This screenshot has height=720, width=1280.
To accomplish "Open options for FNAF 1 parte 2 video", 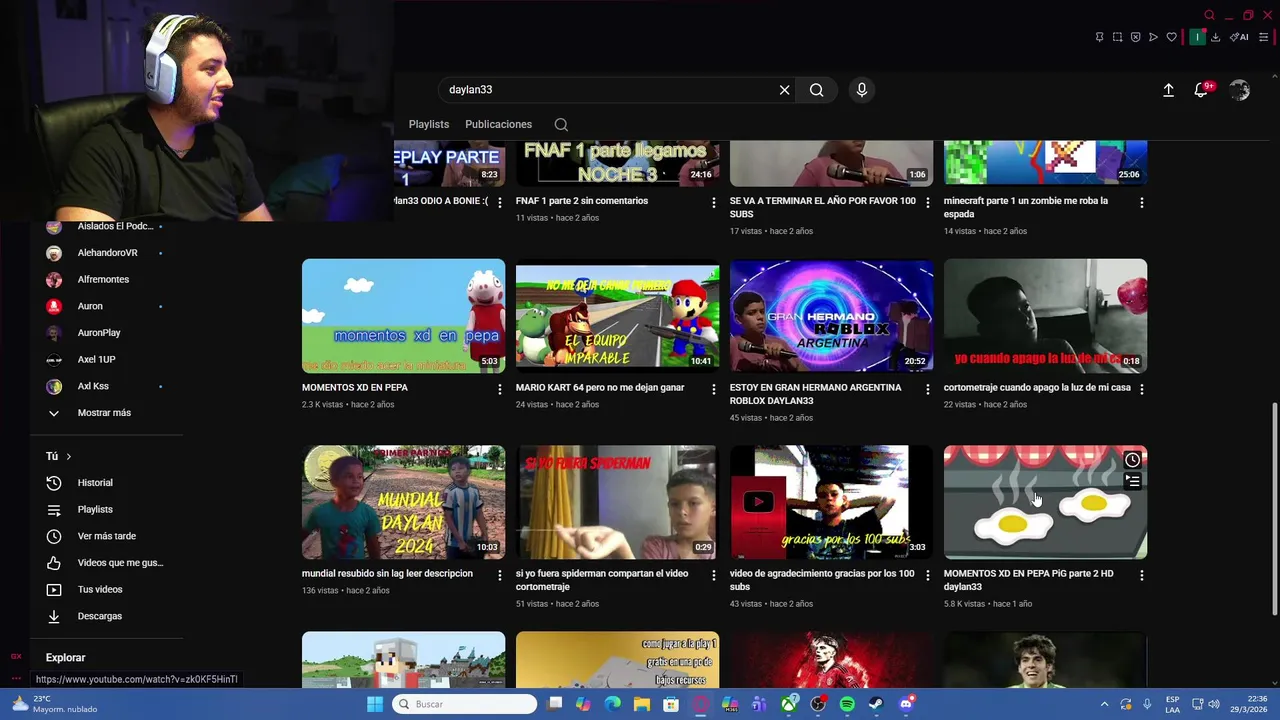I will (x=713, y=202).
